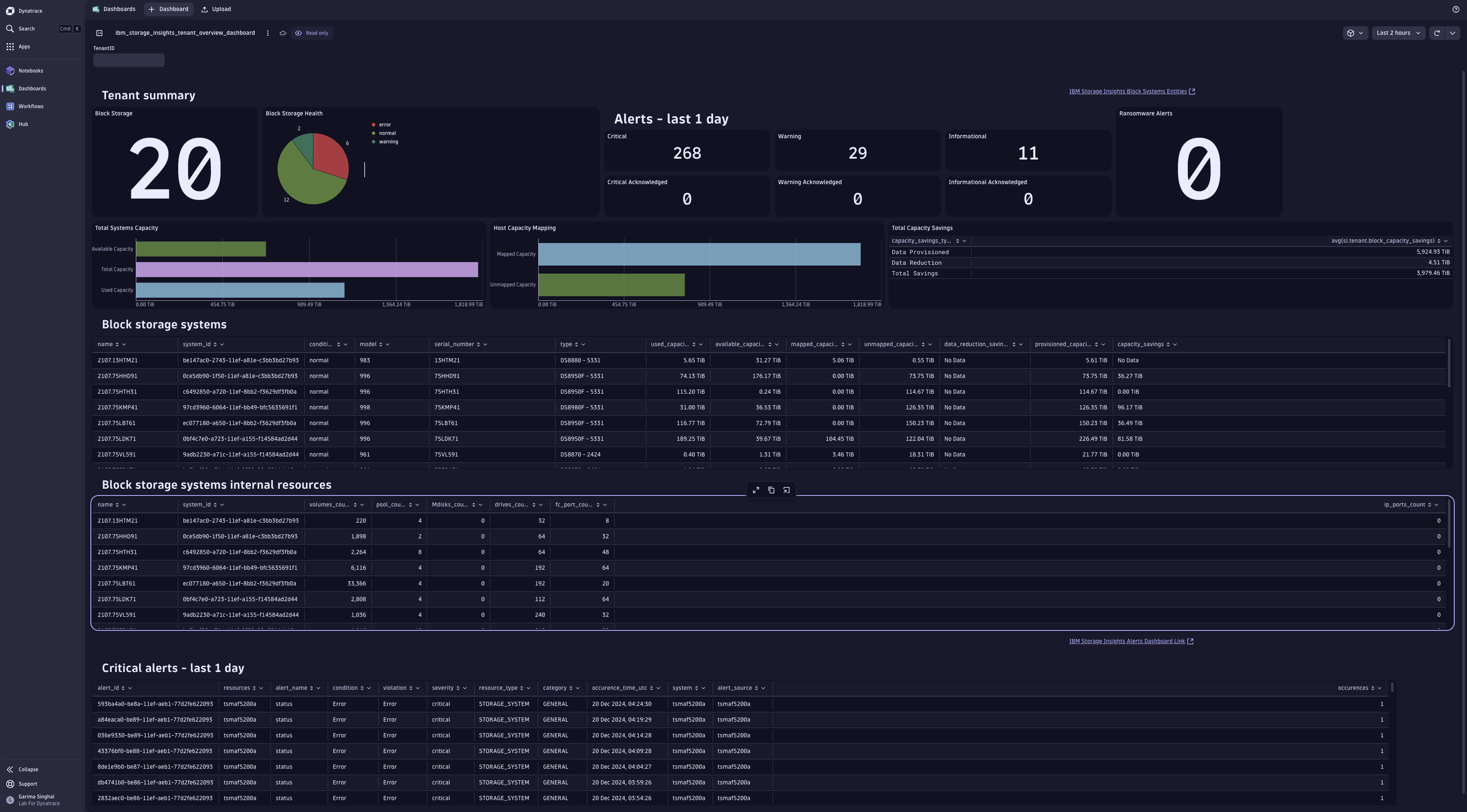
Task: Sort Block storage systems by serial_number
Action: point(478,345)
